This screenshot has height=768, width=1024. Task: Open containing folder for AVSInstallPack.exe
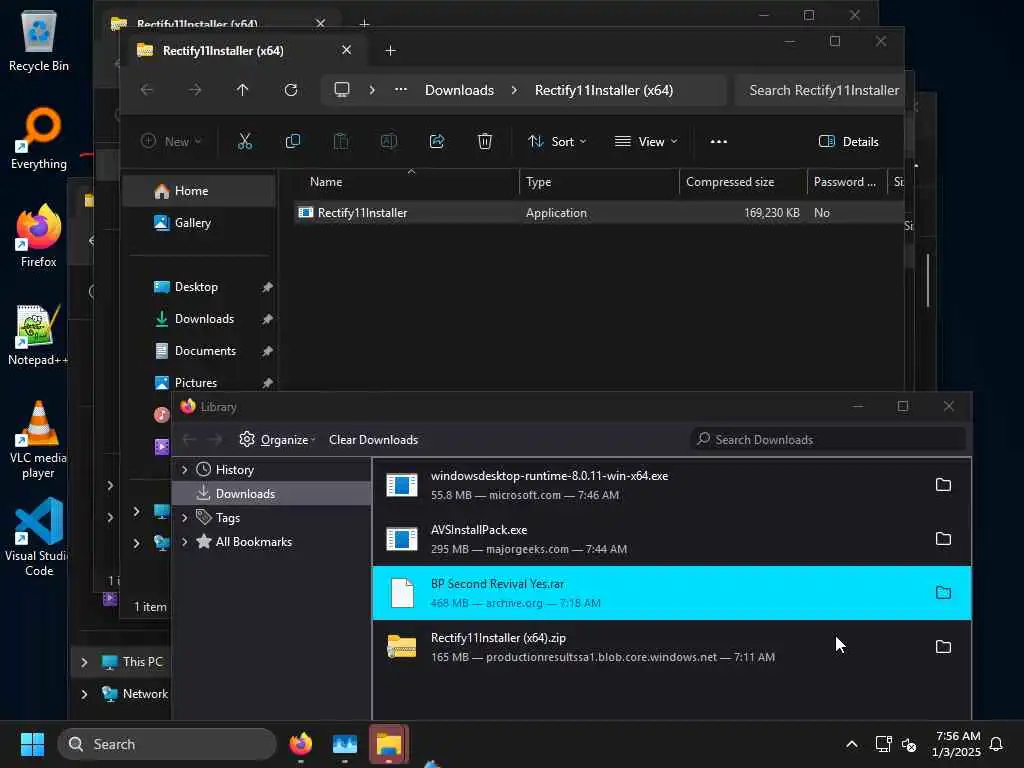943,539
